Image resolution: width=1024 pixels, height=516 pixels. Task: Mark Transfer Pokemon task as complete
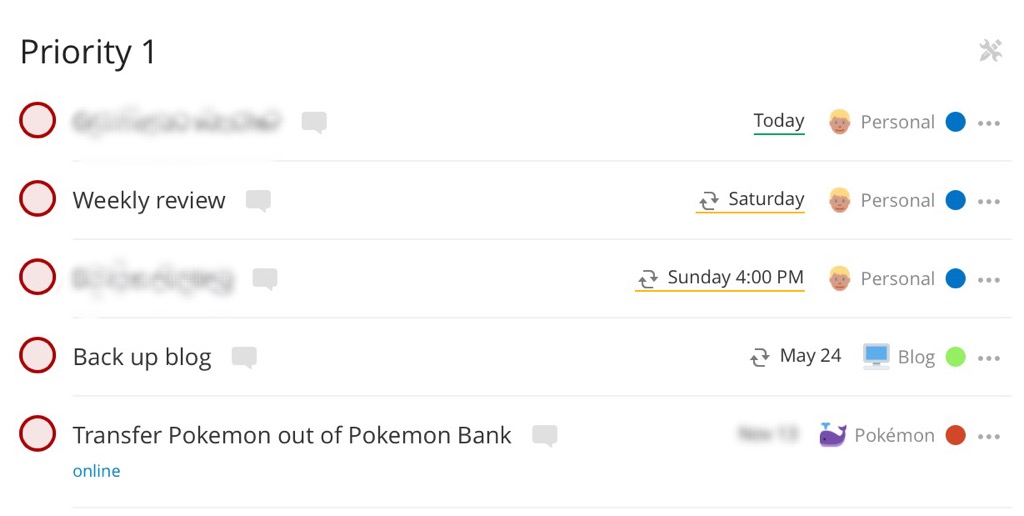point(37,434)
